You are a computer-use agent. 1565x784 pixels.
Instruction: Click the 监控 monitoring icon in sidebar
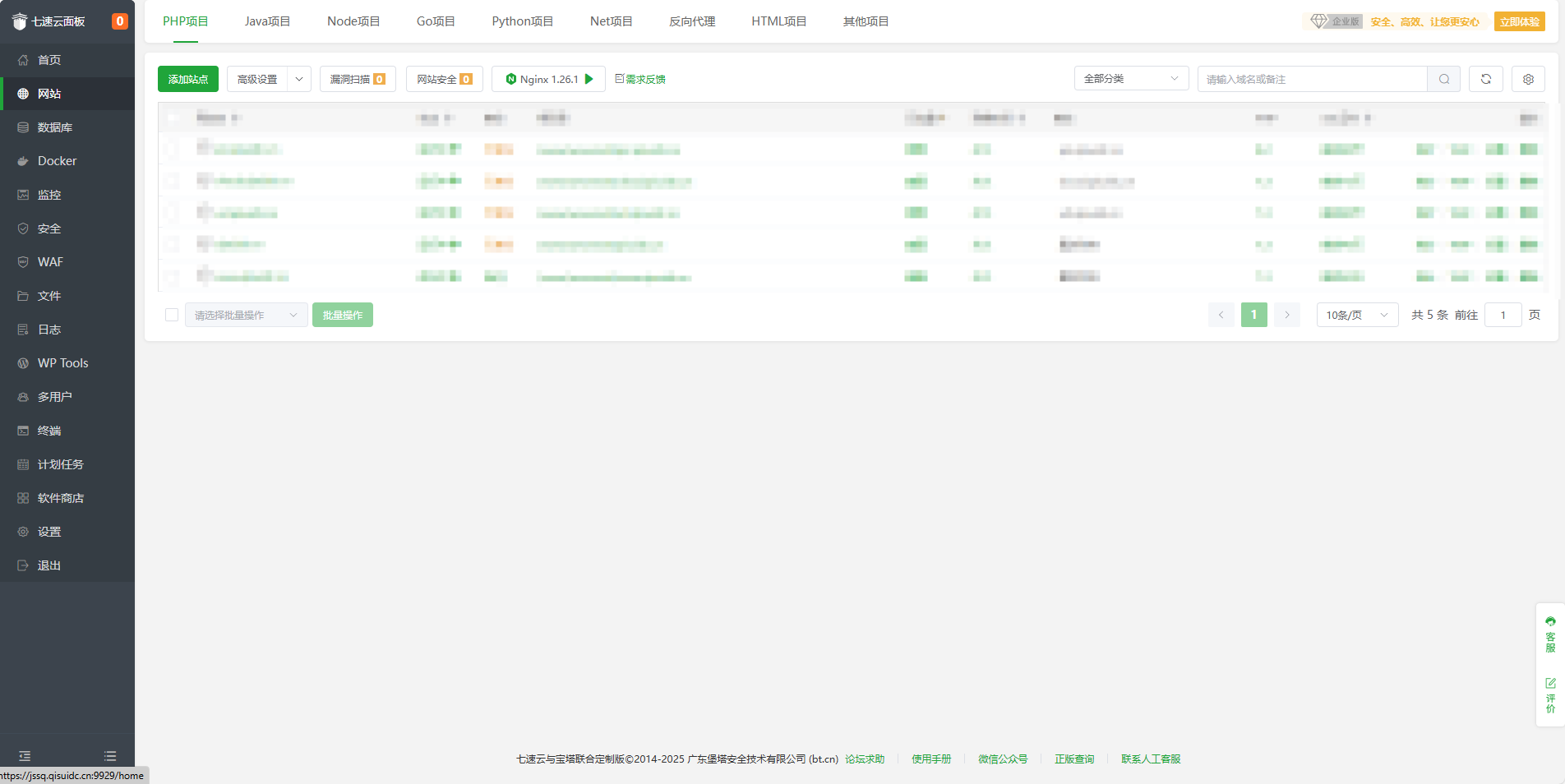coord(23,195)
